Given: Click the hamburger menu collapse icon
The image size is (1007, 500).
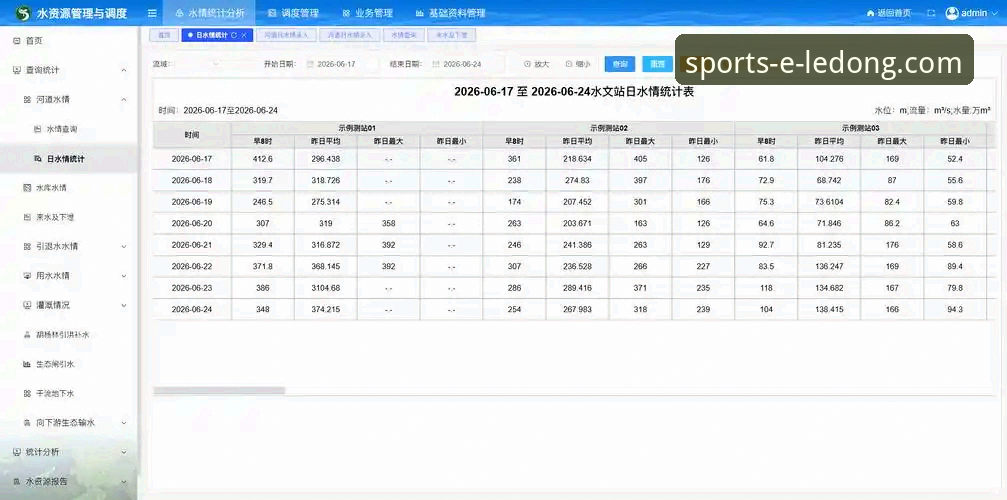Looking at the screenshot, I should pos(152,13).
